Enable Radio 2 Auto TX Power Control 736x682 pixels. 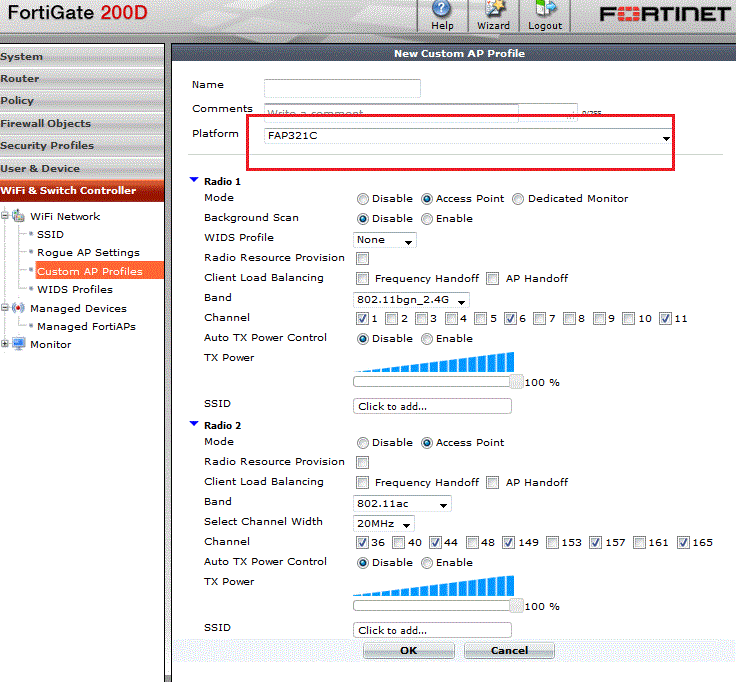(426, 563)
